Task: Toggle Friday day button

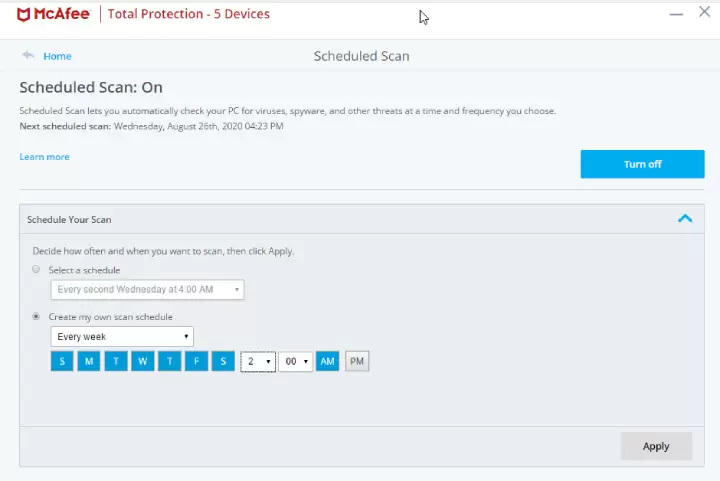Action: [x=197, y=361]
